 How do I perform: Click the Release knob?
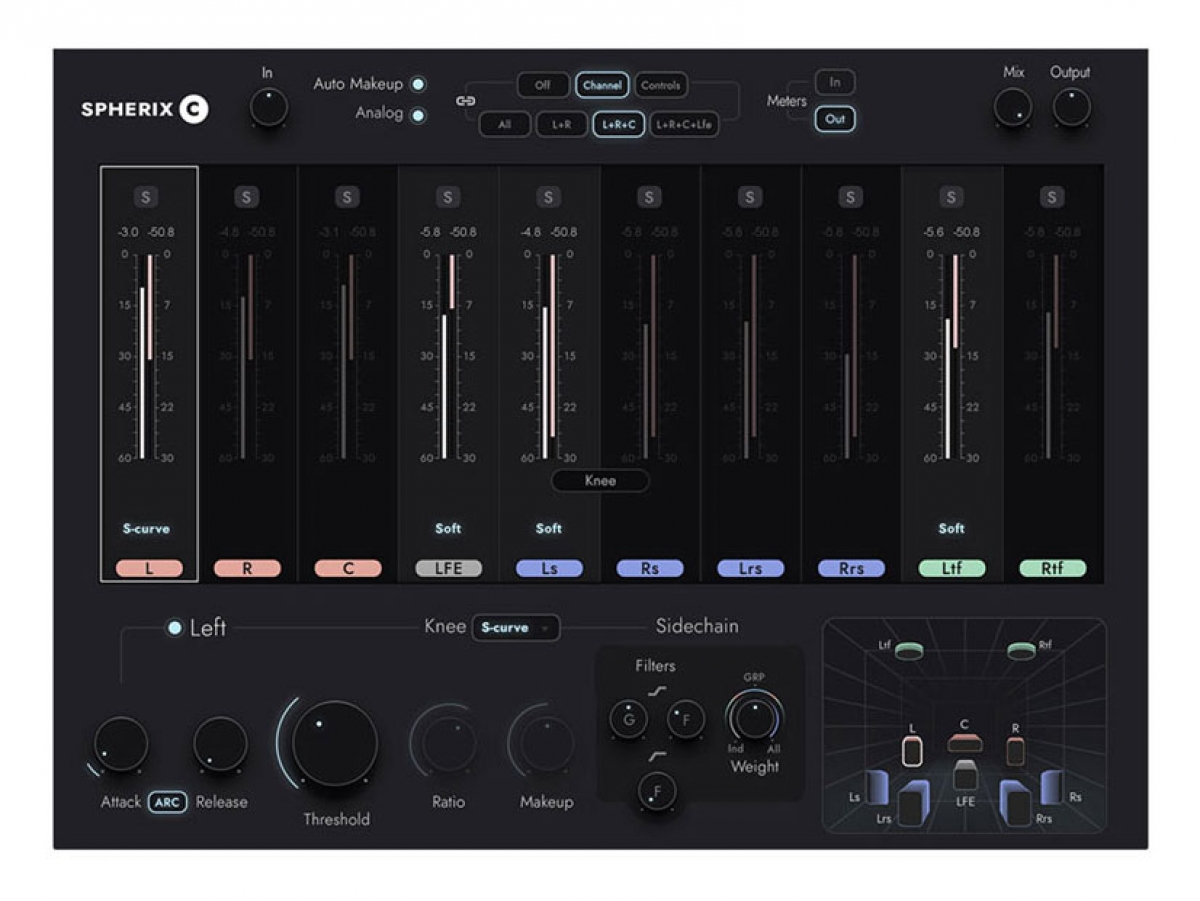tap(220, 744)
